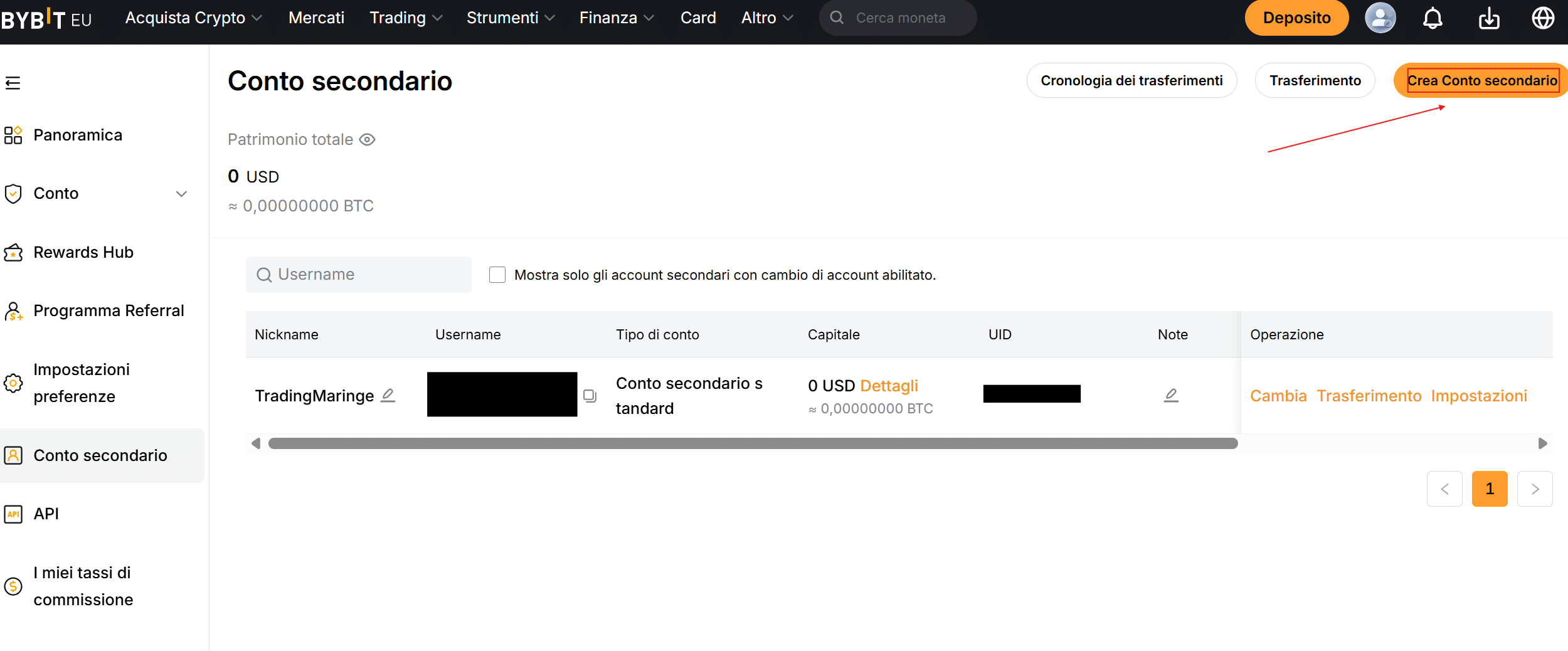Click the API sidebar icon
Viewport: 1568px width, 651px height.
click(13, 514)
